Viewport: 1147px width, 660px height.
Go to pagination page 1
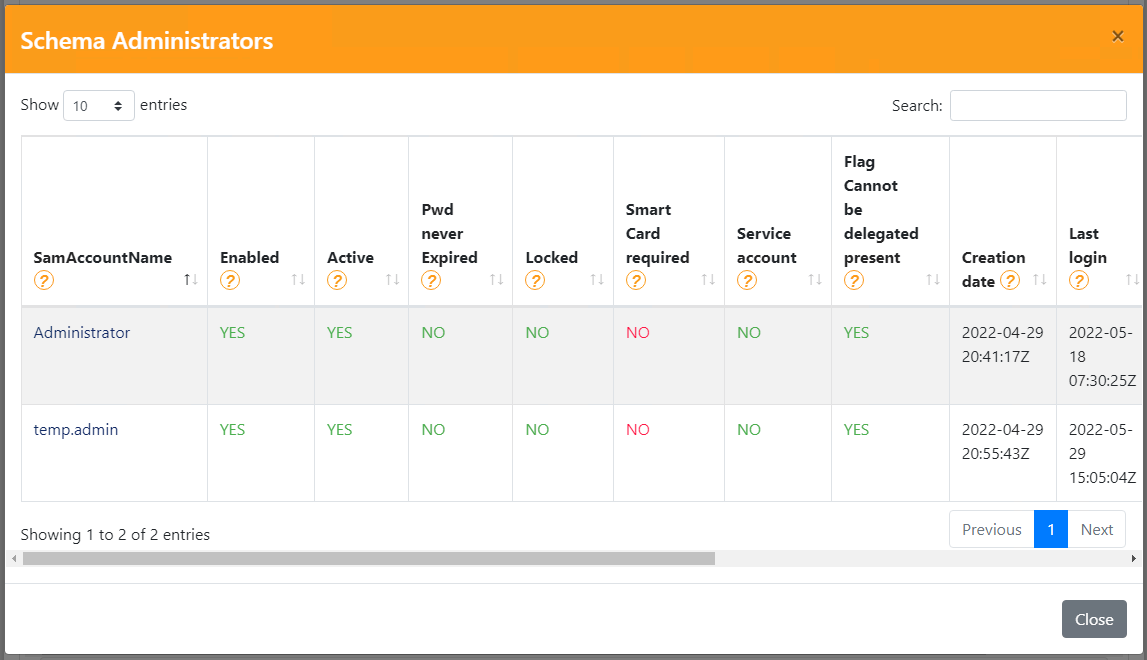(x=1051, y=530)
